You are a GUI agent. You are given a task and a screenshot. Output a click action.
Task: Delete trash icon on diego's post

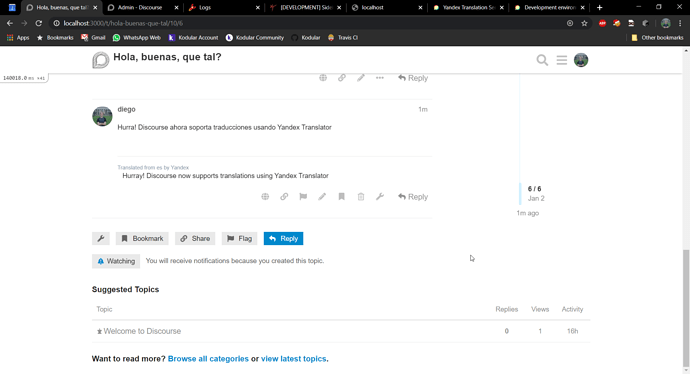tap(361, 197)
